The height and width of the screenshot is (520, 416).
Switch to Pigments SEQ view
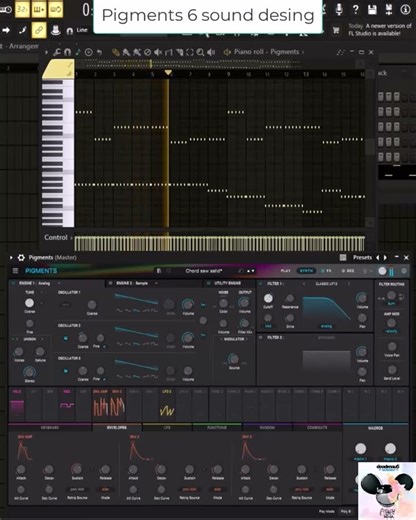(x=348, y=271)
